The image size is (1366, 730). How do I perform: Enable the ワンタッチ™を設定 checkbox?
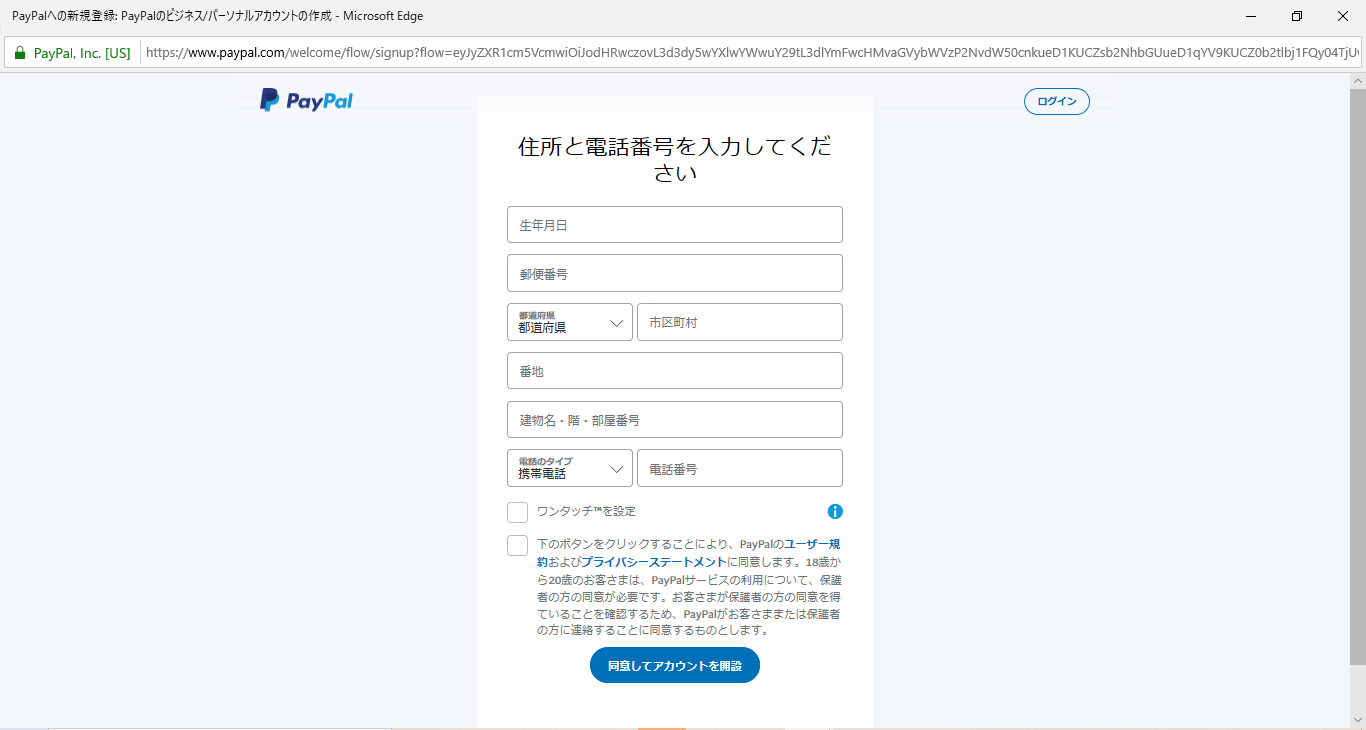tap(517, 512)
